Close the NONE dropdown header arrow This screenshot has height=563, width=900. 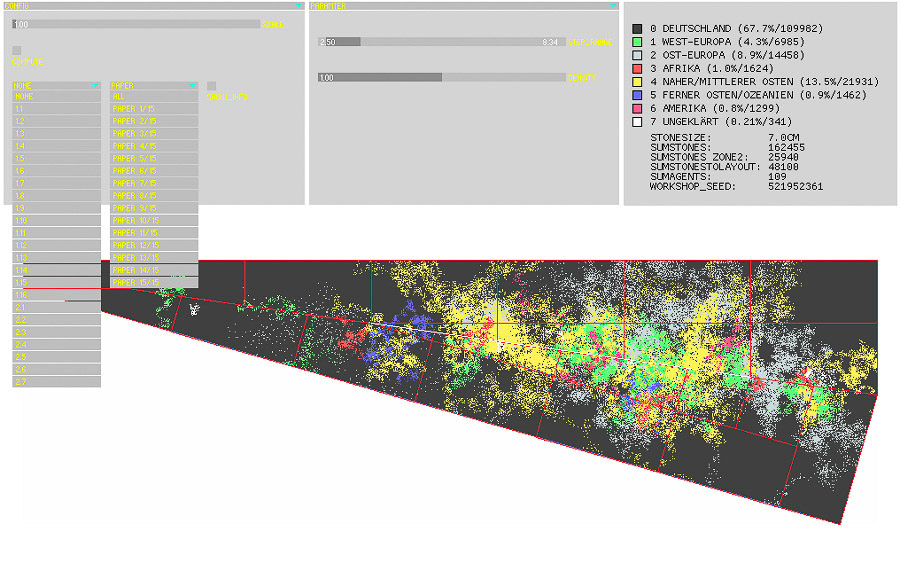coord(95,86)
